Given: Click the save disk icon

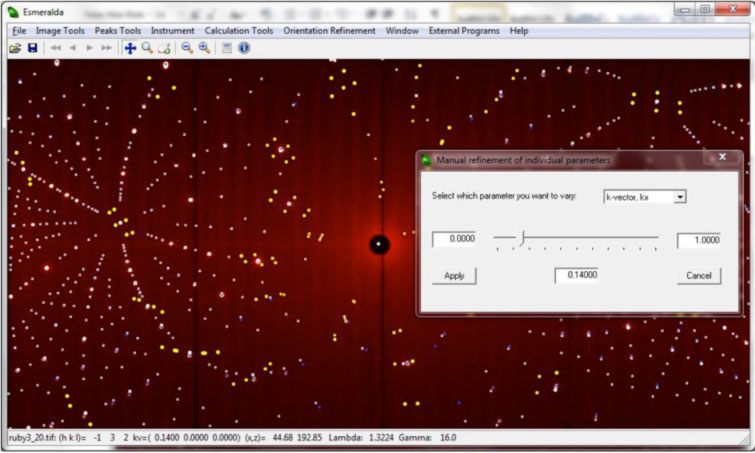Looking at the screenshot, I should [x=32, y=48].
